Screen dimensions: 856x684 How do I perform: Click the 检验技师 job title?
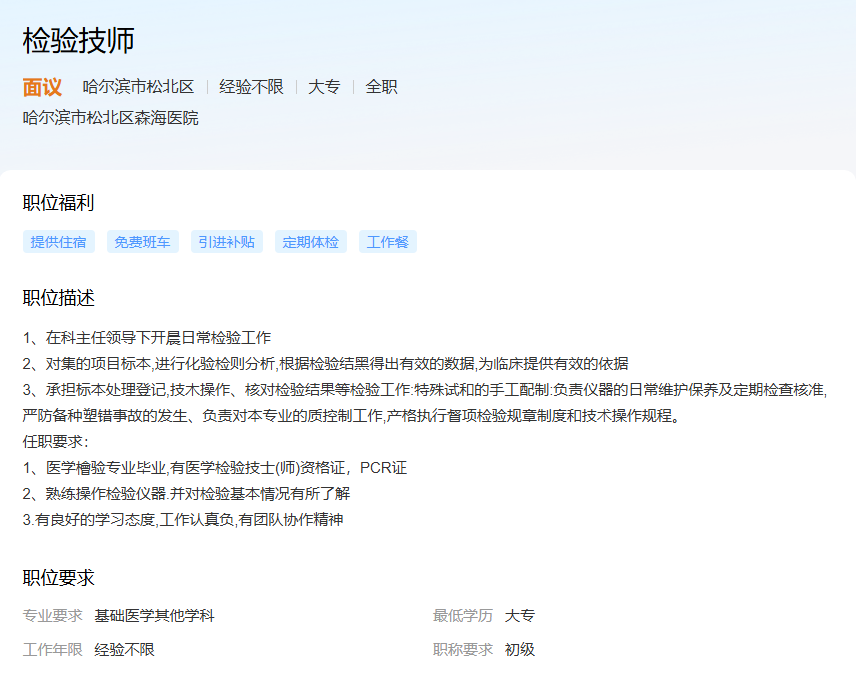click(78, 41)
